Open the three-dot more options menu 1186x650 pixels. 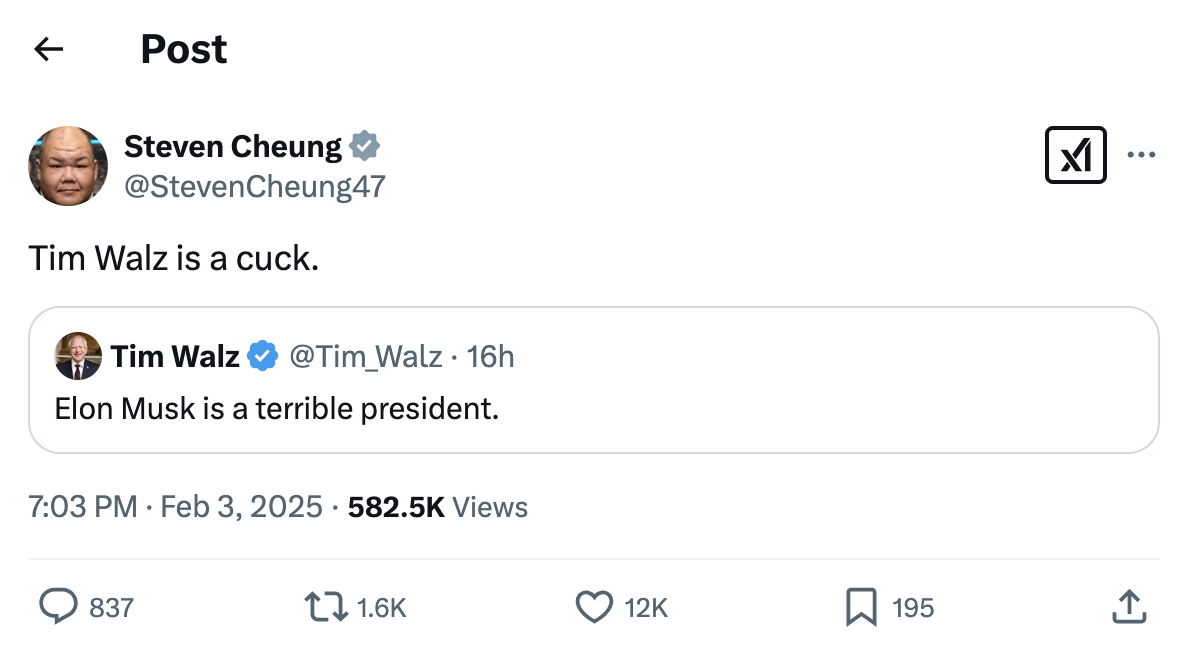click(x=1141, y=155)
